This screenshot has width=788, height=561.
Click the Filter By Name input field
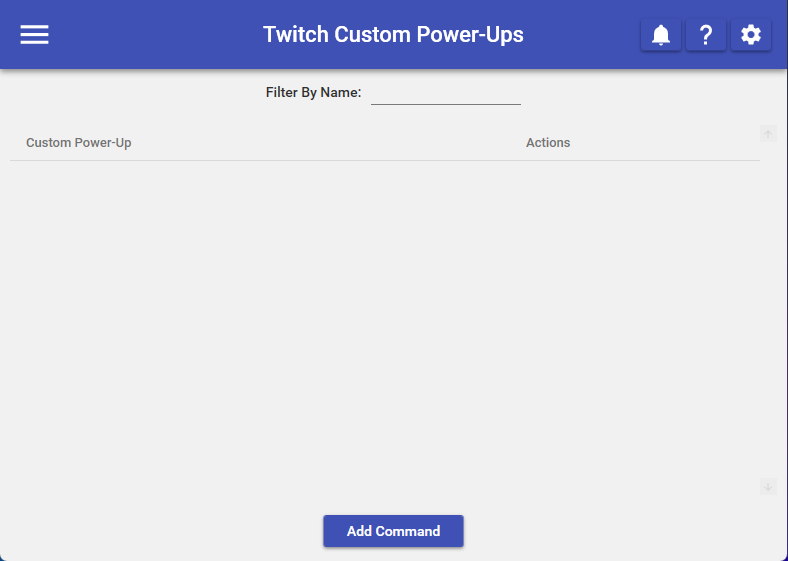point(446,93)
